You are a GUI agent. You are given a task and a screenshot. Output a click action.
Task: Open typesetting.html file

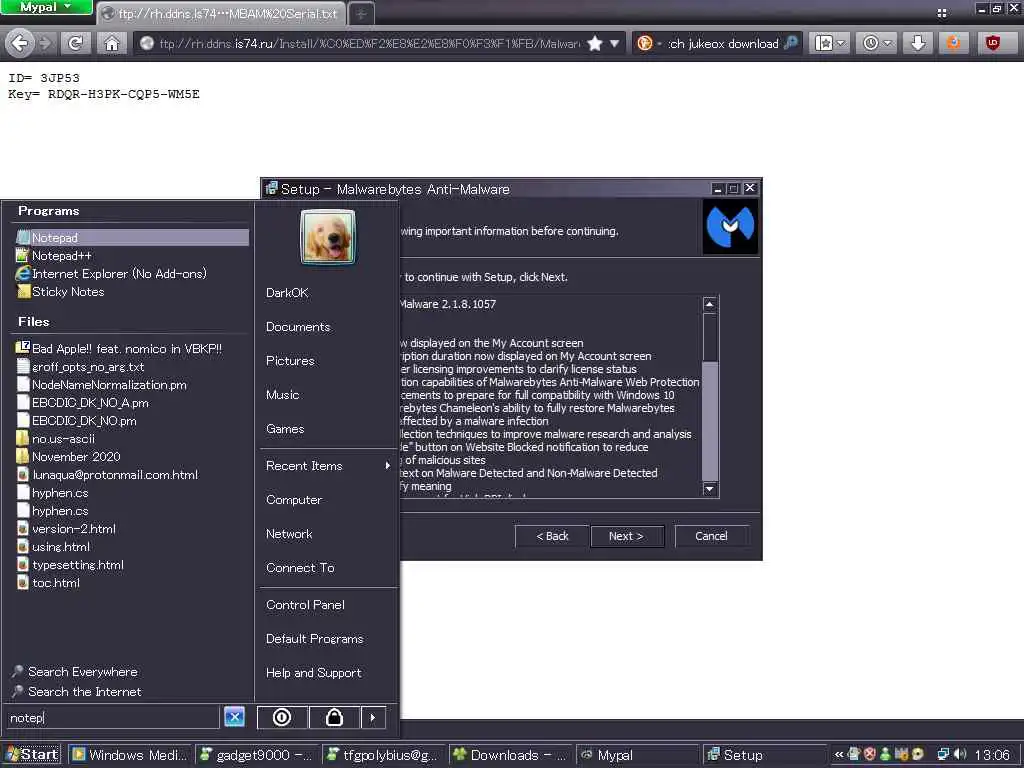pos(131,565)
